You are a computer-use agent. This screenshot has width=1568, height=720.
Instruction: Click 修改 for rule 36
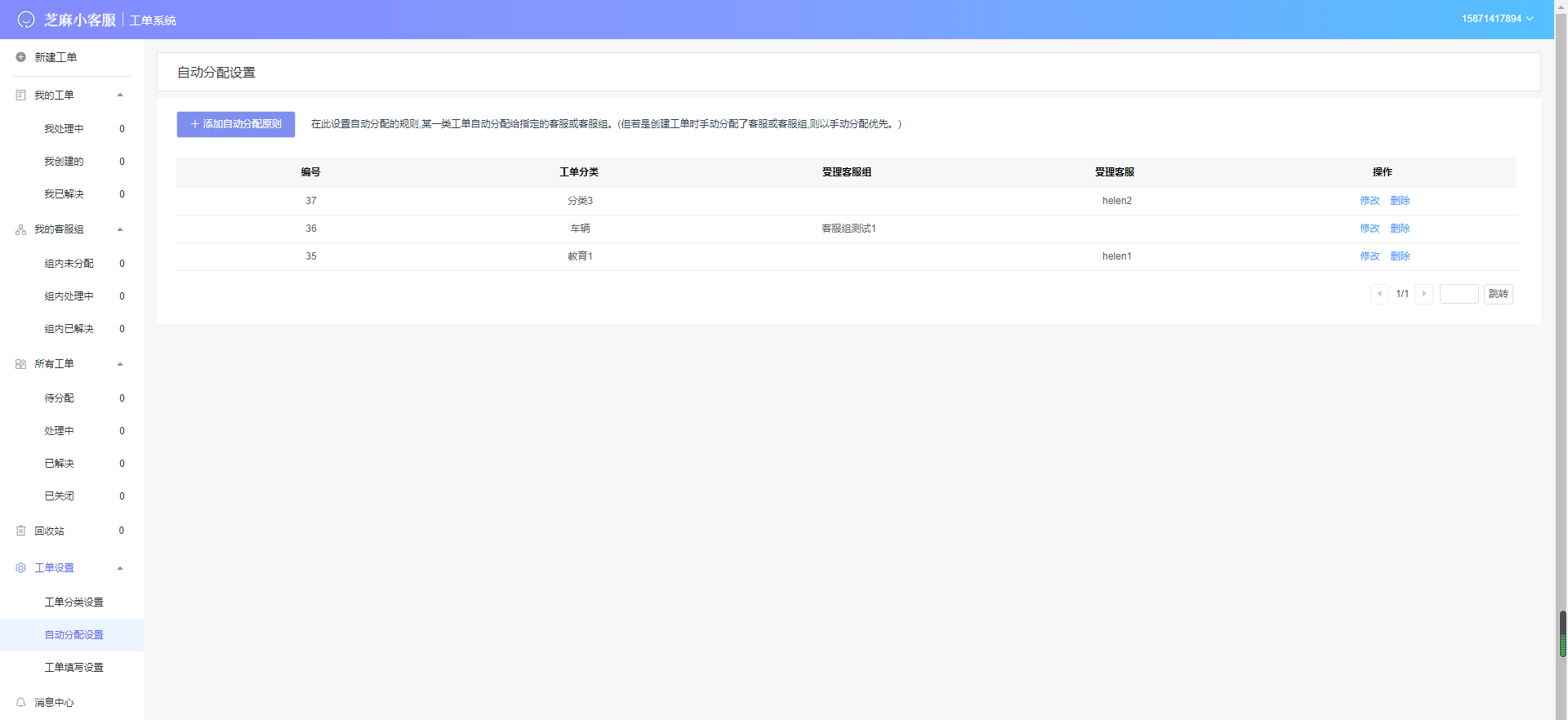click(x=1370, y=229)
